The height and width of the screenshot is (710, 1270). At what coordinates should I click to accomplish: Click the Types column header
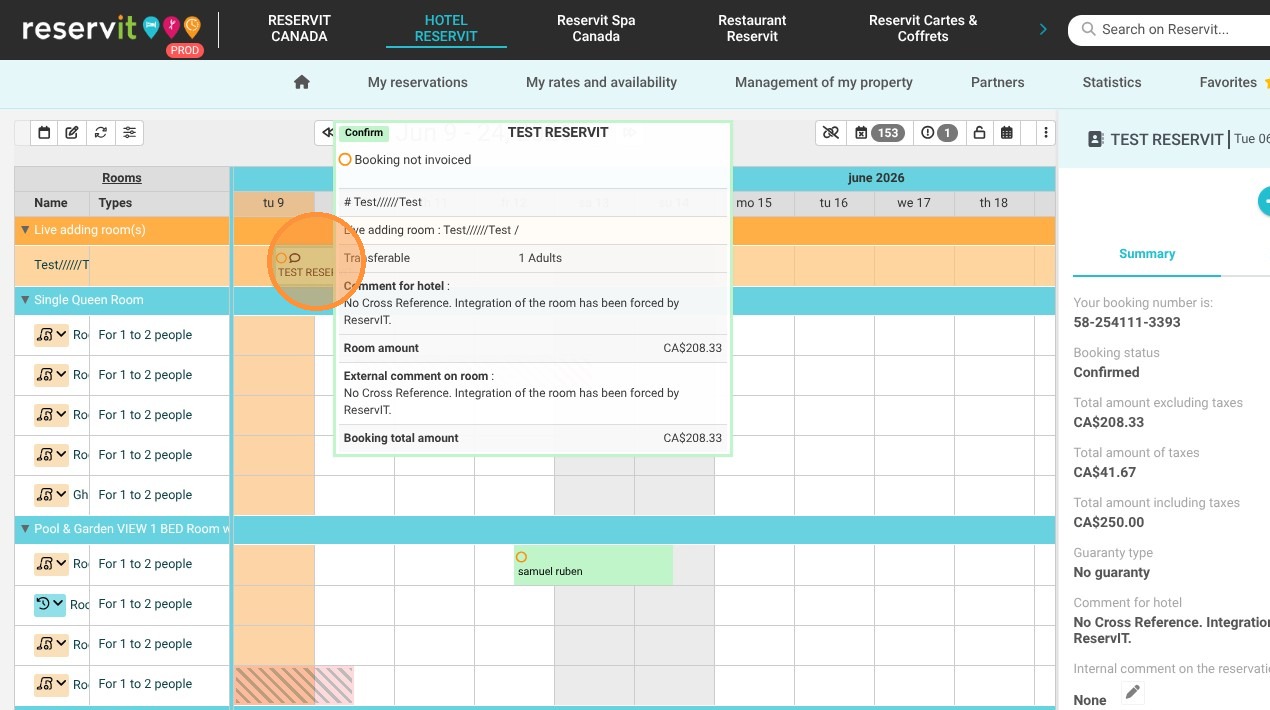116,203
